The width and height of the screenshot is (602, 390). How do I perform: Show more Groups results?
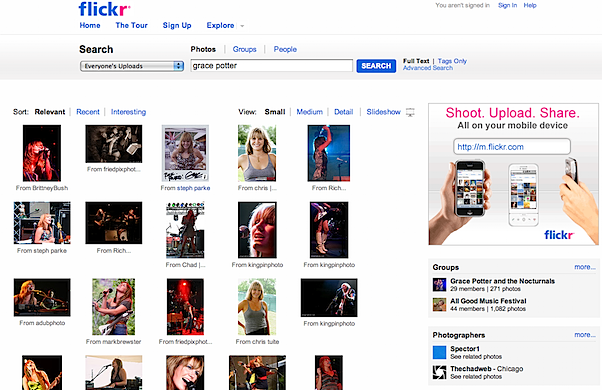pyautogui.click(x=585, y=267)
